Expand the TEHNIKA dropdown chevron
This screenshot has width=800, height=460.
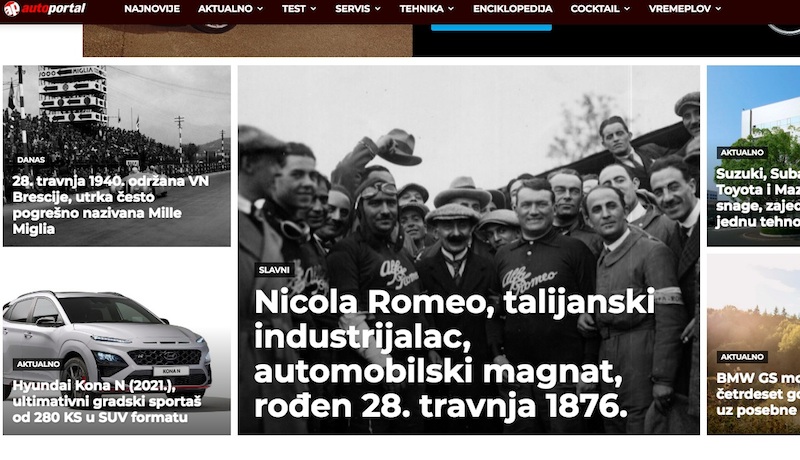coord(451,9)
